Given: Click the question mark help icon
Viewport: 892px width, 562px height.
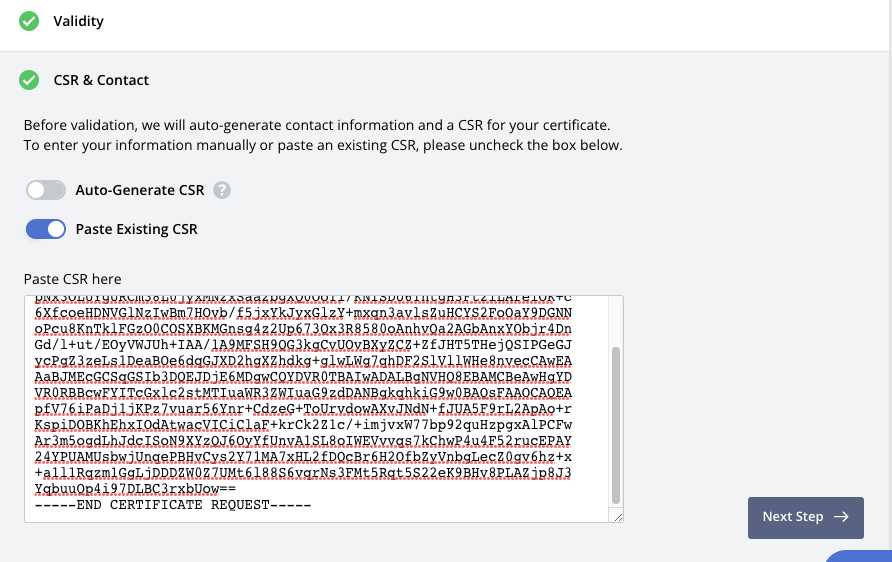Looking at the screenshot, I should coord(222,190).
